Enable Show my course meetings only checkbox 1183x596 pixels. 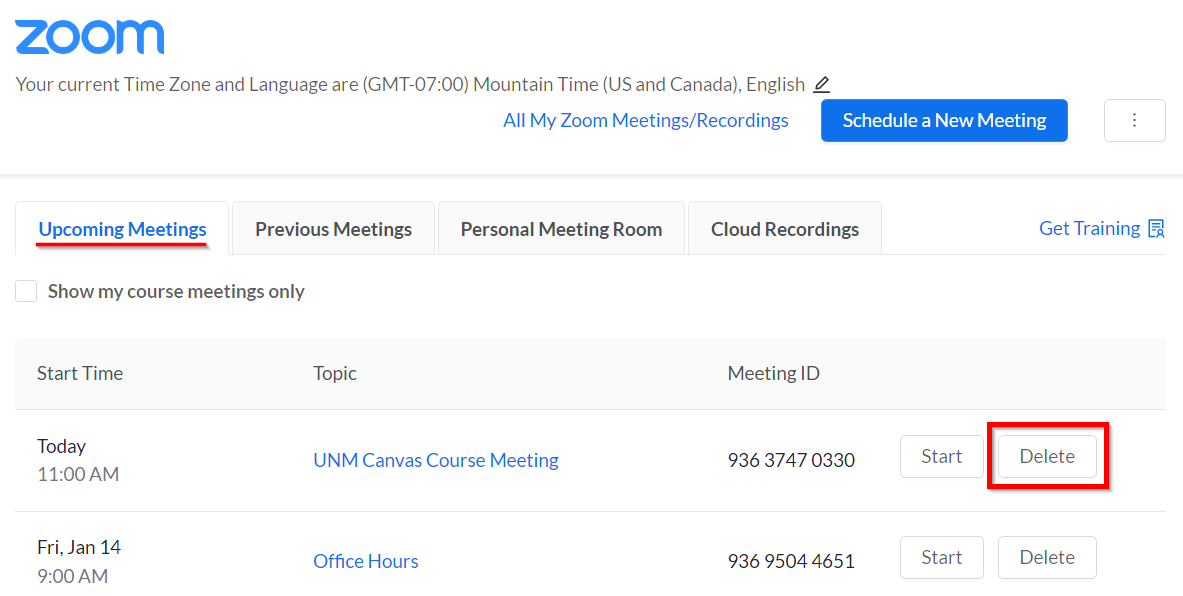pyautogui.click(x=27, y=292)
